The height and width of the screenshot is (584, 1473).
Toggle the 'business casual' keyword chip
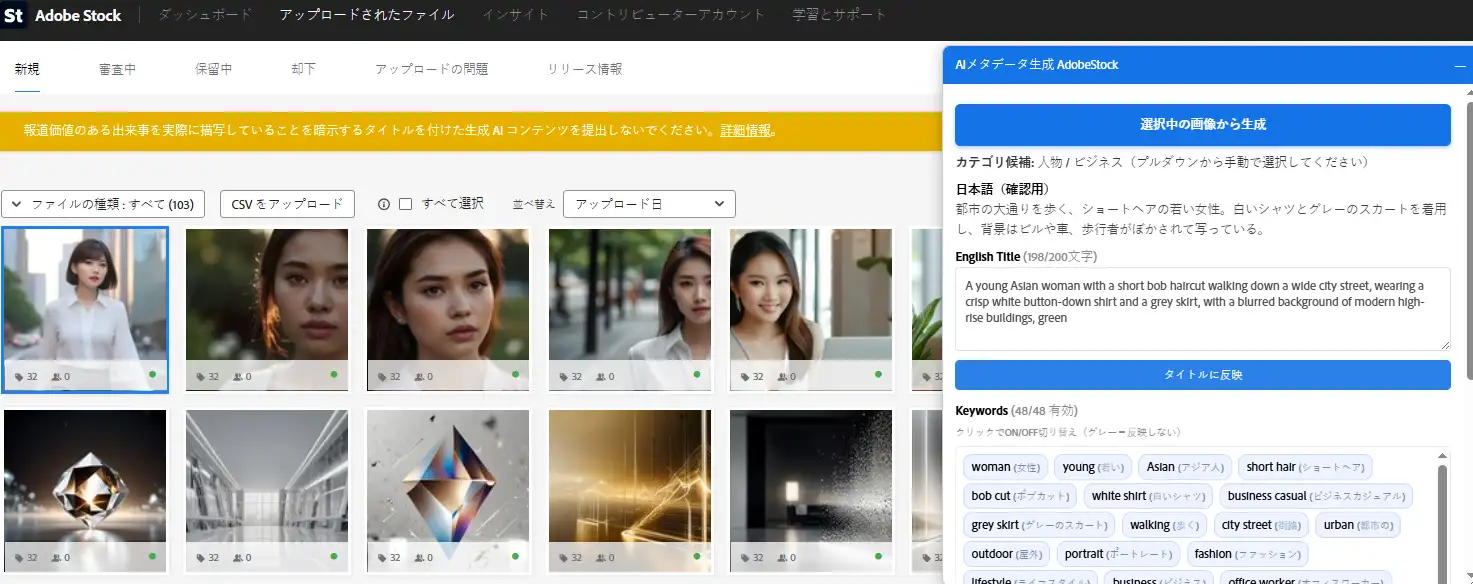1316,496
